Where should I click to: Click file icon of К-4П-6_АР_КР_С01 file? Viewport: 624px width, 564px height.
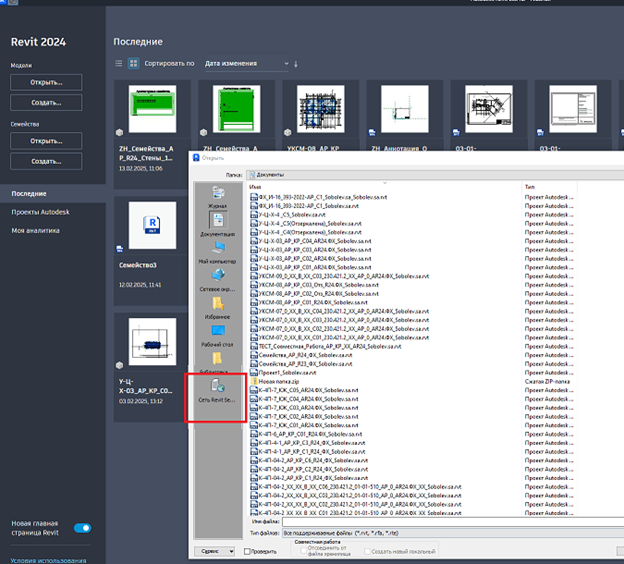coord(254,434)
